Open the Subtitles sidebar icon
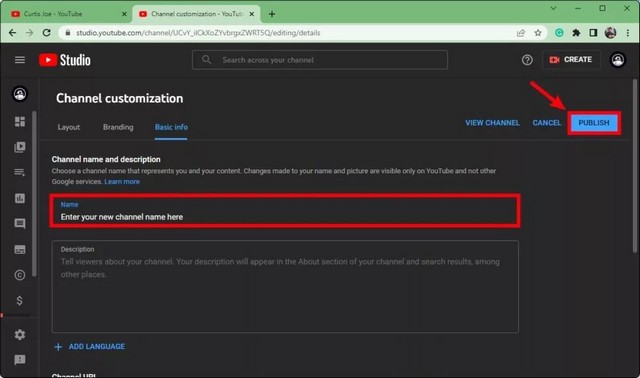 pos(20,249)
